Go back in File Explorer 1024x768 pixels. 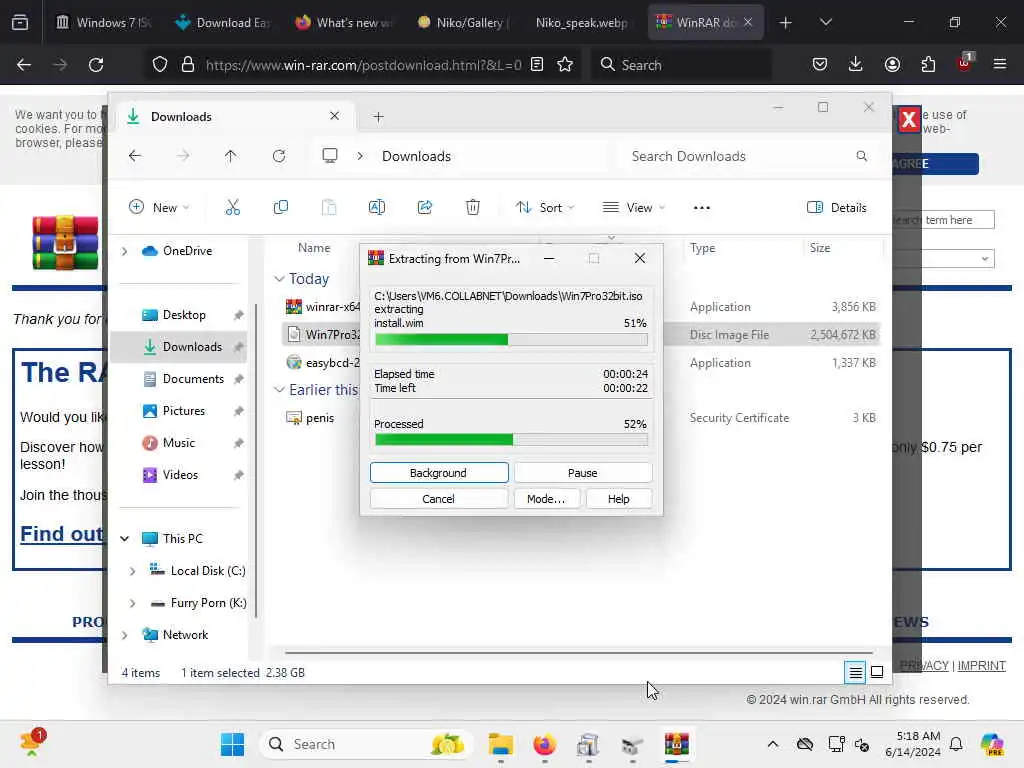pyautogui.click(x=135, y=156)
